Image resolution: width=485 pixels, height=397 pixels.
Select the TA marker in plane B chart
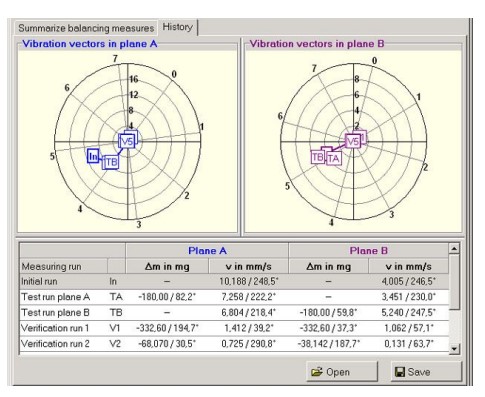point(333,159)
